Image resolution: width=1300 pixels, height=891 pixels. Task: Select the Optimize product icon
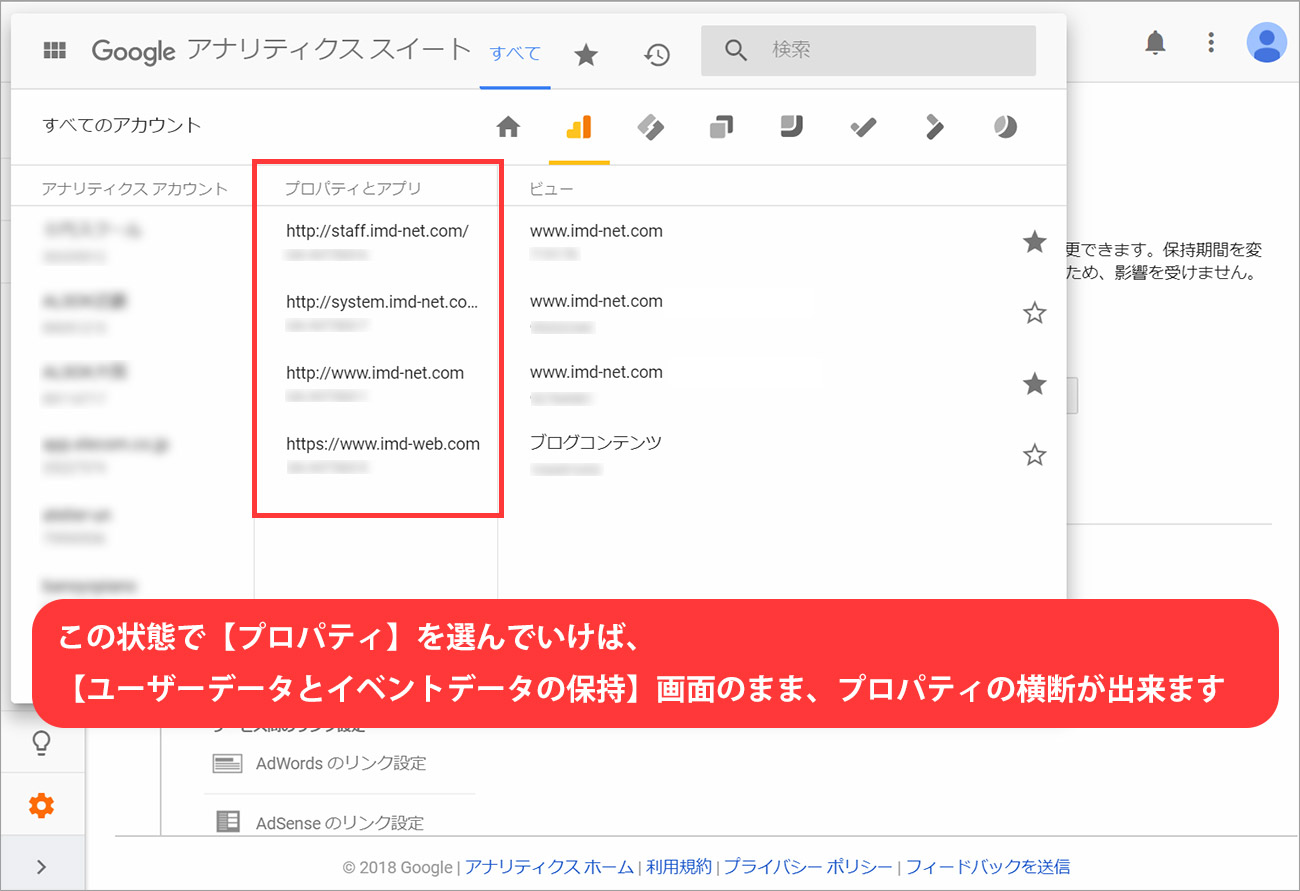[x=721, y=127]
